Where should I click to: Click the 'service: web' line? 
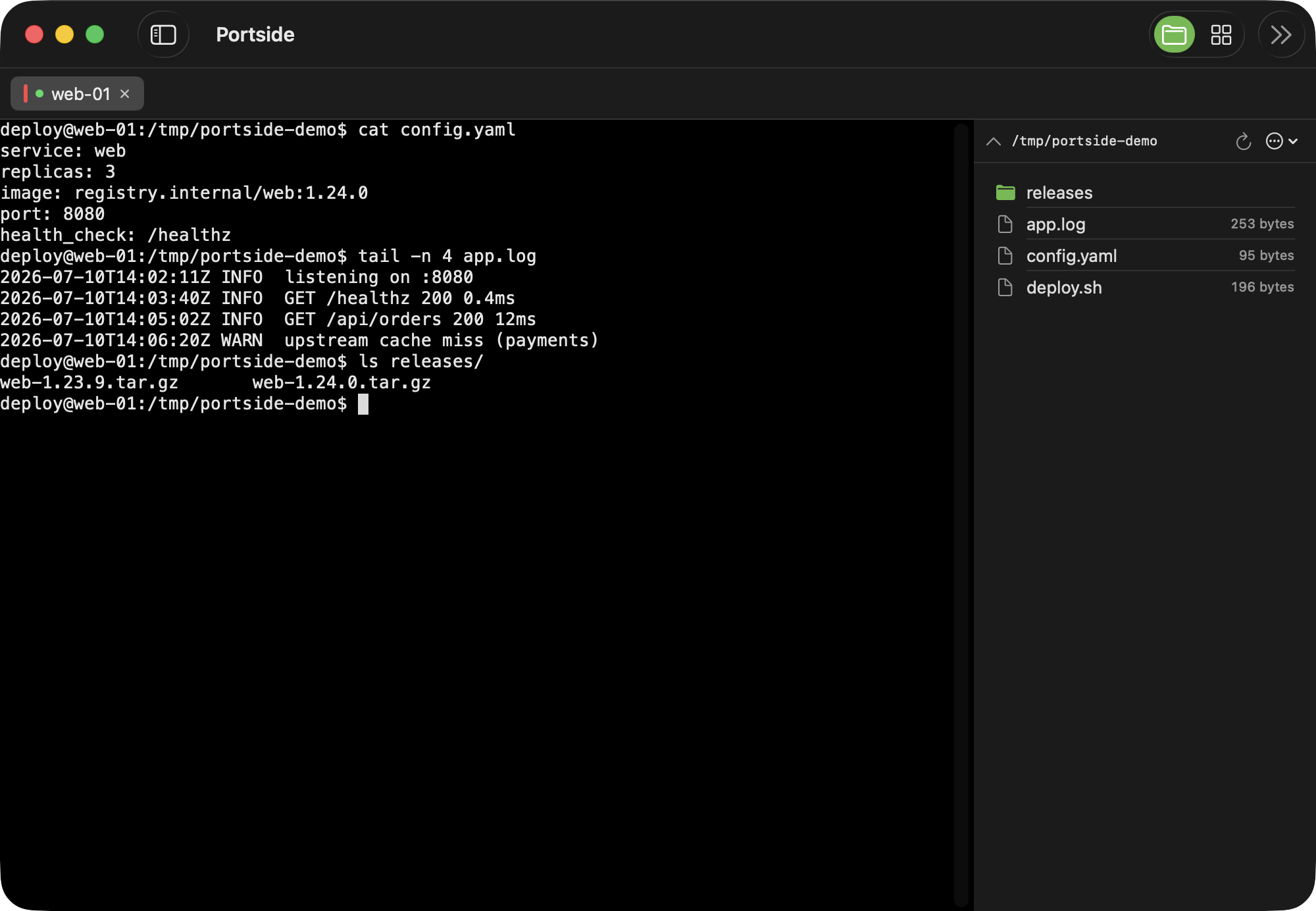click(x=63, y=151)
